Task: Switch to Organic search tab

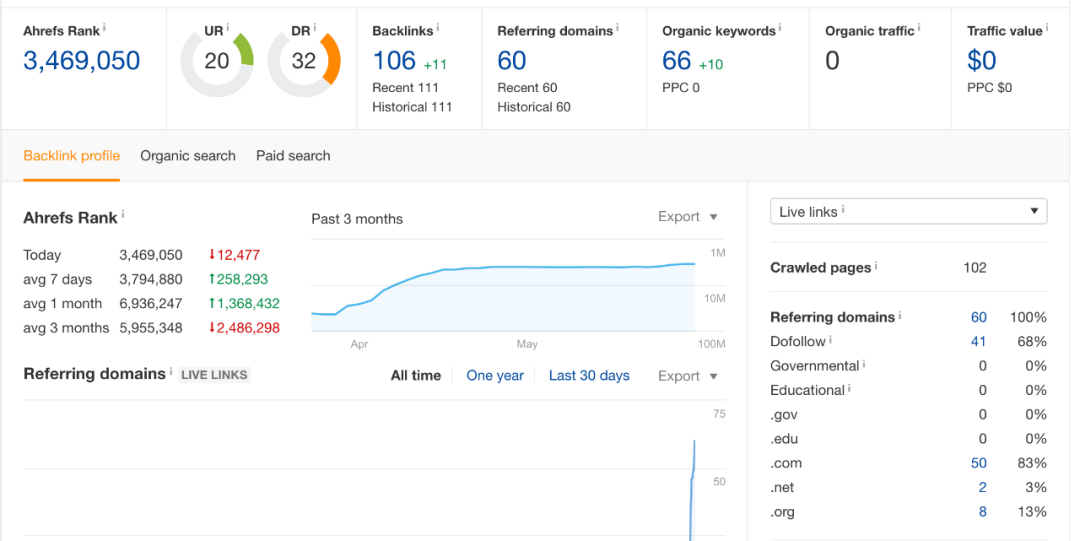Action: coord(188,156)
